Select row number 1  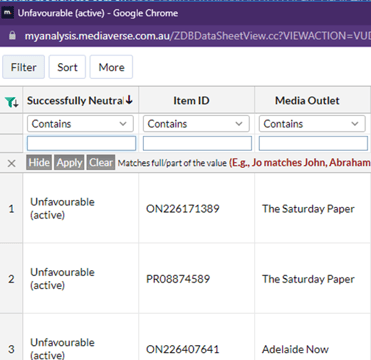11,209
